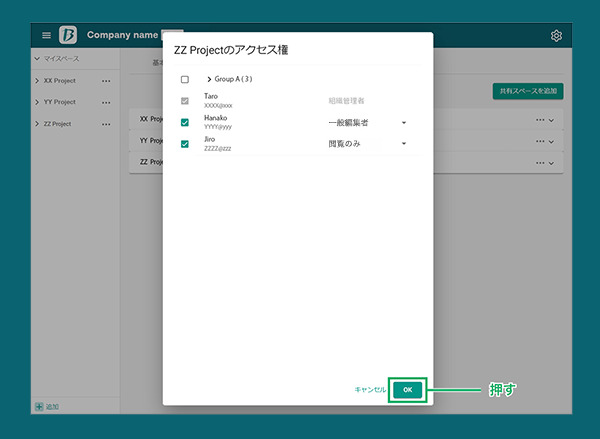Viewport: 600px width, 439px height.
Task: Uncheck the Jiro checkbox
Action: point(184,144)
